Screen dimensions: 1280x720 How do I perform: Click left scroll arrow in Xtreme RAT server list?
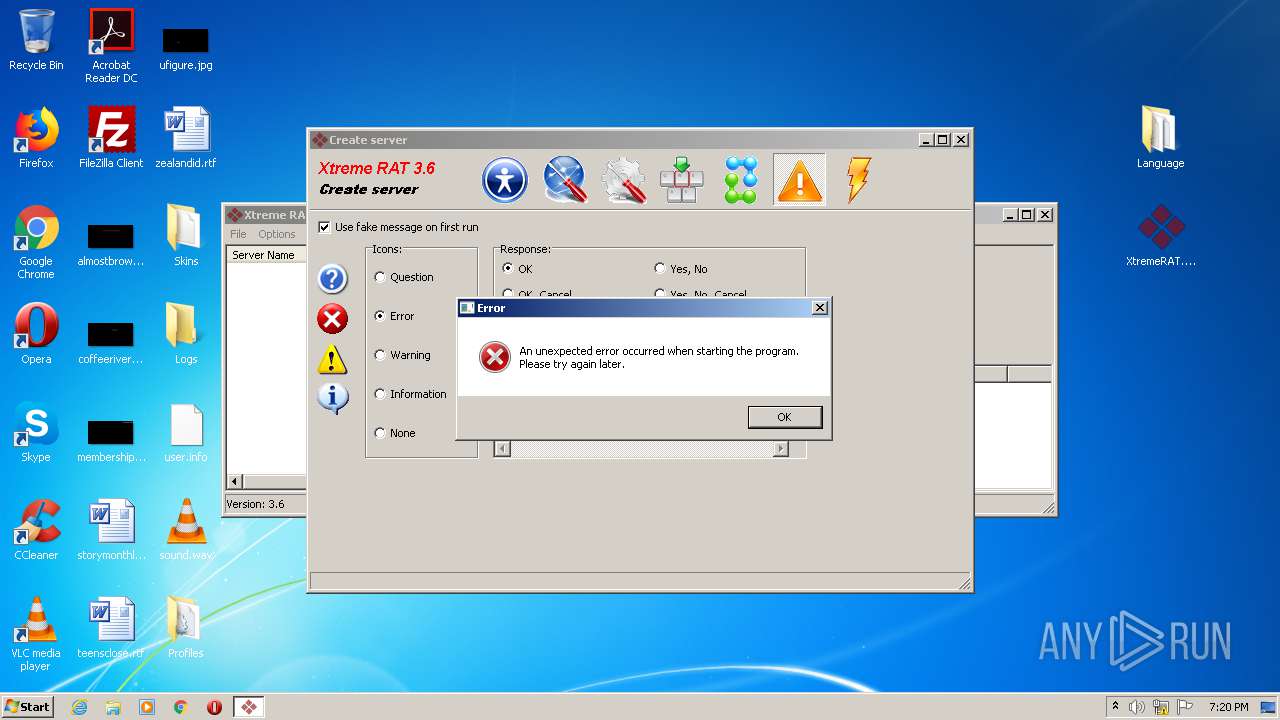click(x=236, y=481)
